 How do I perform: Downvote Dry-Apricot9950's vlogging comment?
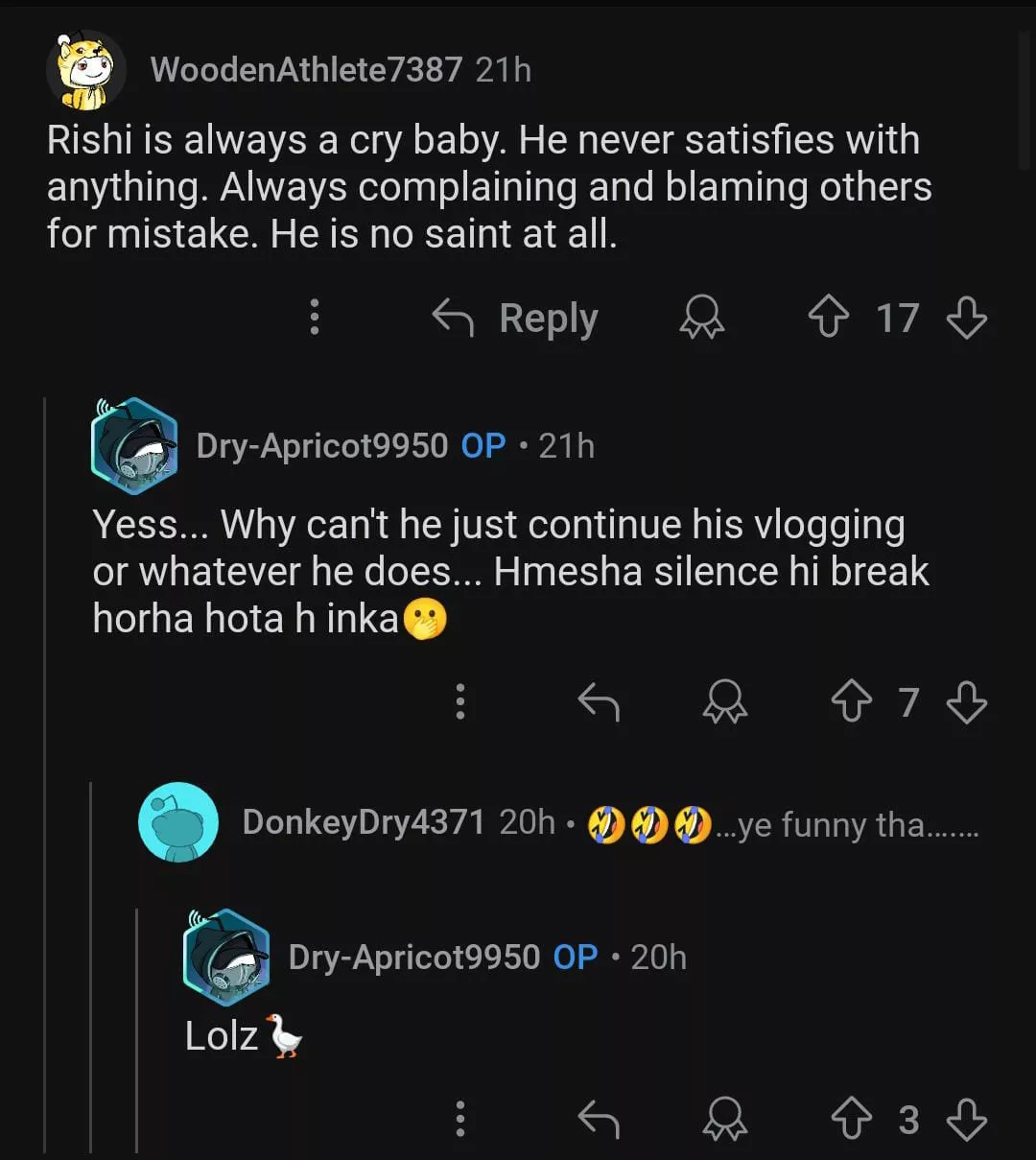(x=966, y=702)
